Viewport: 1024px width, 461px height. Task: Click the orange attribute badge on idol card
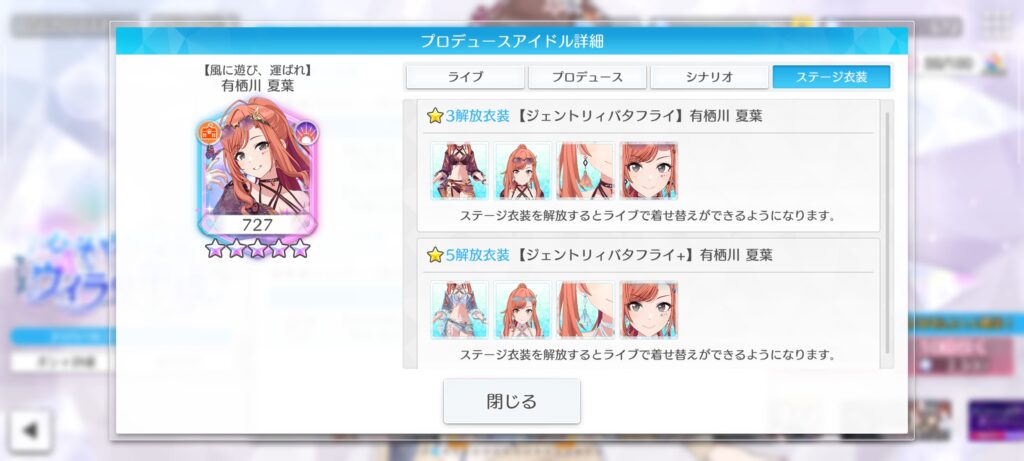[209, 133]
